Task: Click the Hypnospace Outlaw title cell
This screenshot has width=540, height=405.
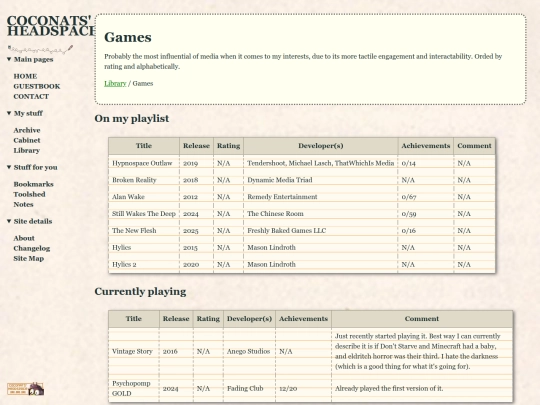Action: tap(144, 163)
